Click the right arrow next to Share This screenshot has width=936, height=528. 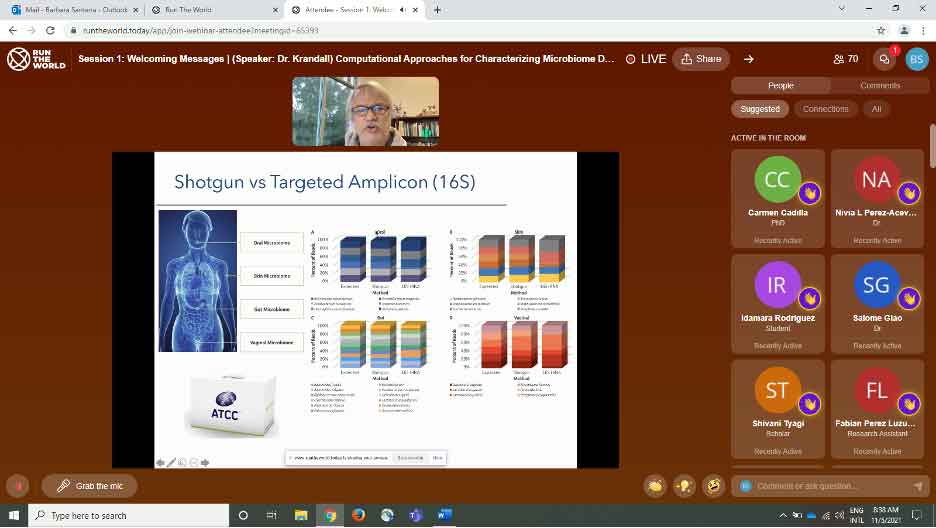[748, 59]
